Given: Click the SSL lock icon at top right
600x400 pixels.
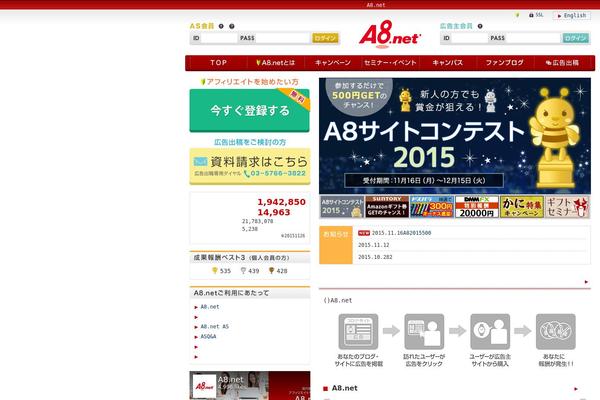Looking at the screenshot, I should (531, 15).
